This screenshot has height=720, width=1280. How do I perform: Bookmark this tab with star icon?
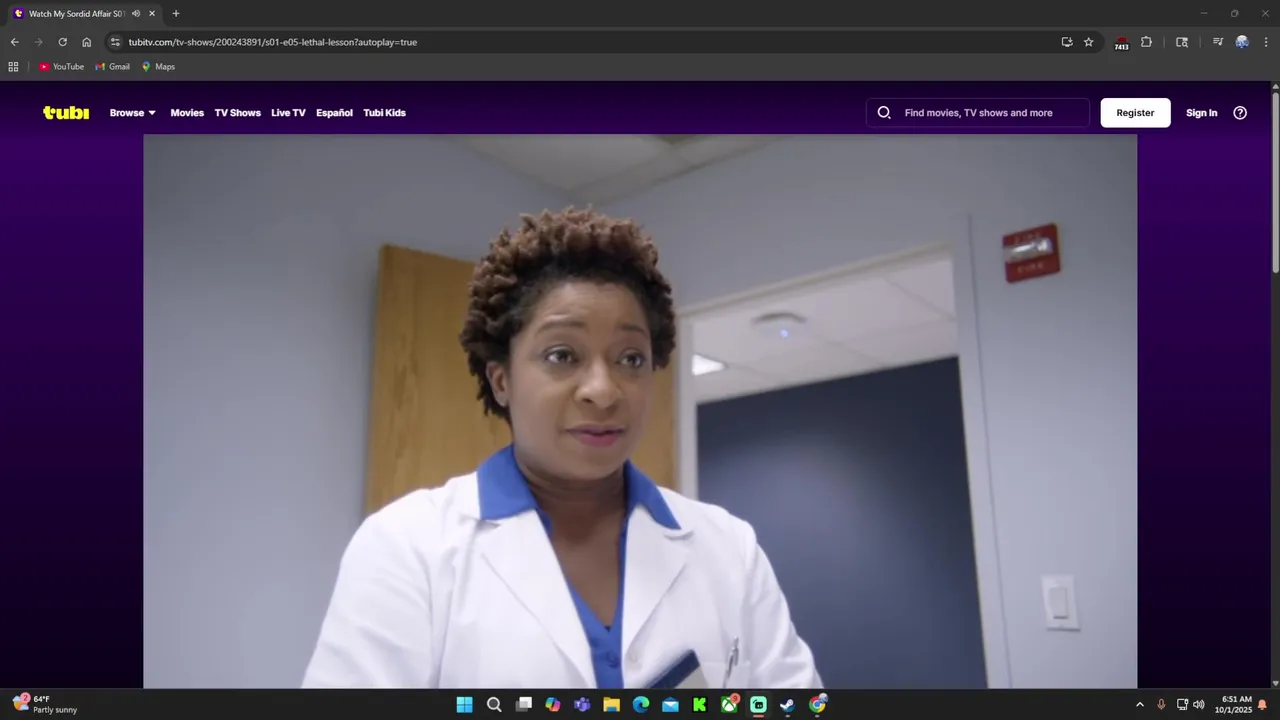(x=1089, y=42)
